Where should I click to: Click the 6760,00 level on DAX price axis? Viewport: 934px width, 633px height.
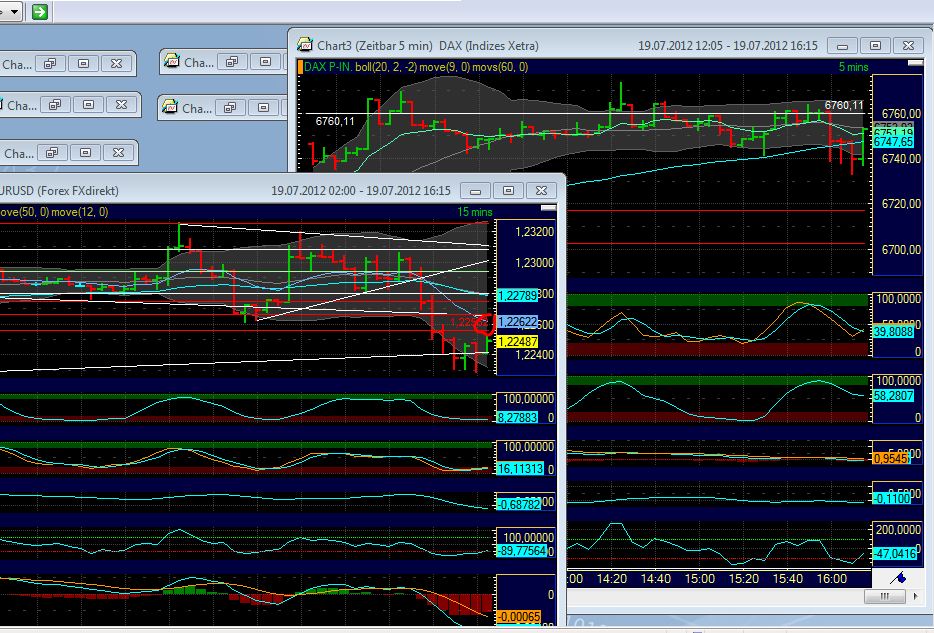tap(901, 113)
